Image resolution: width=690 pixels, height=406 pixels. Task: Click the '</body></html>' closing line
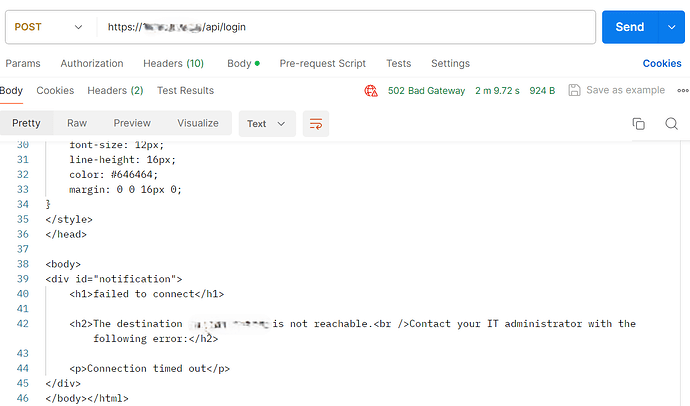pos(87,399)
